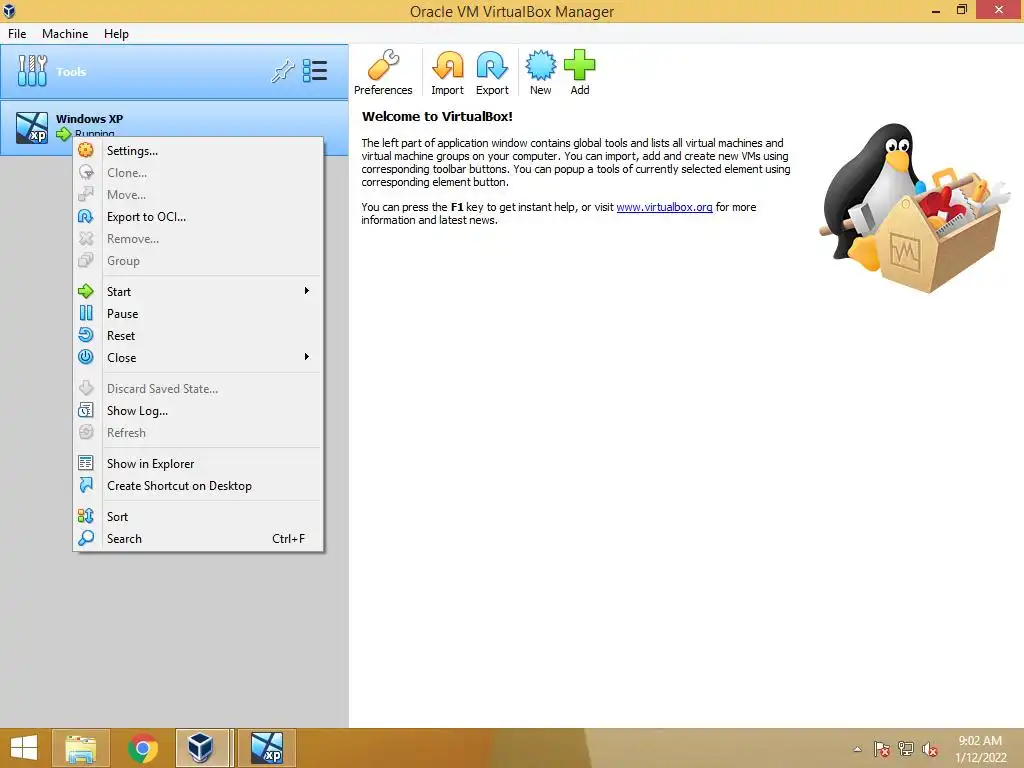This screenshot has height=768, width=1024.
Task: Click the green Start arrow icon
Action: [x=86, y=291]
